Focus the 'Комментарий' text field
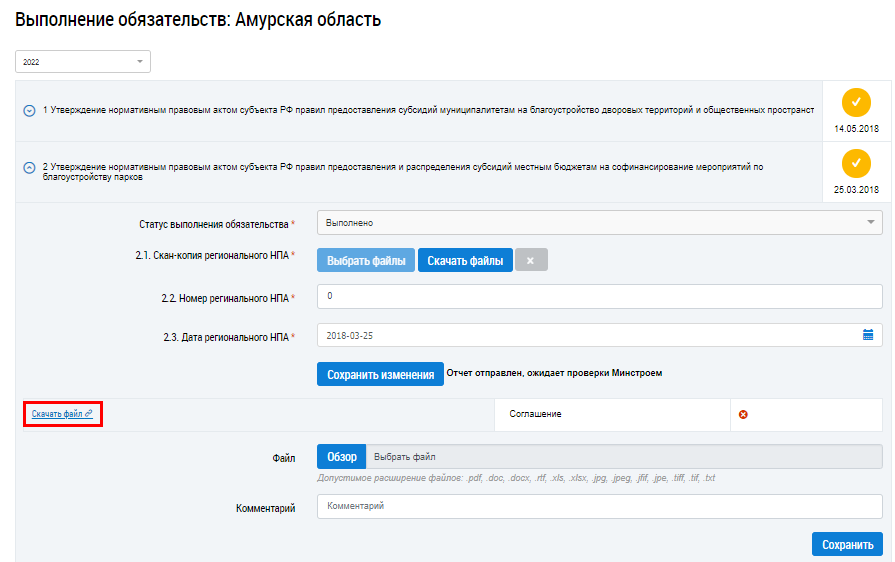Screen dimensions: 895x562 pos(599,507)
